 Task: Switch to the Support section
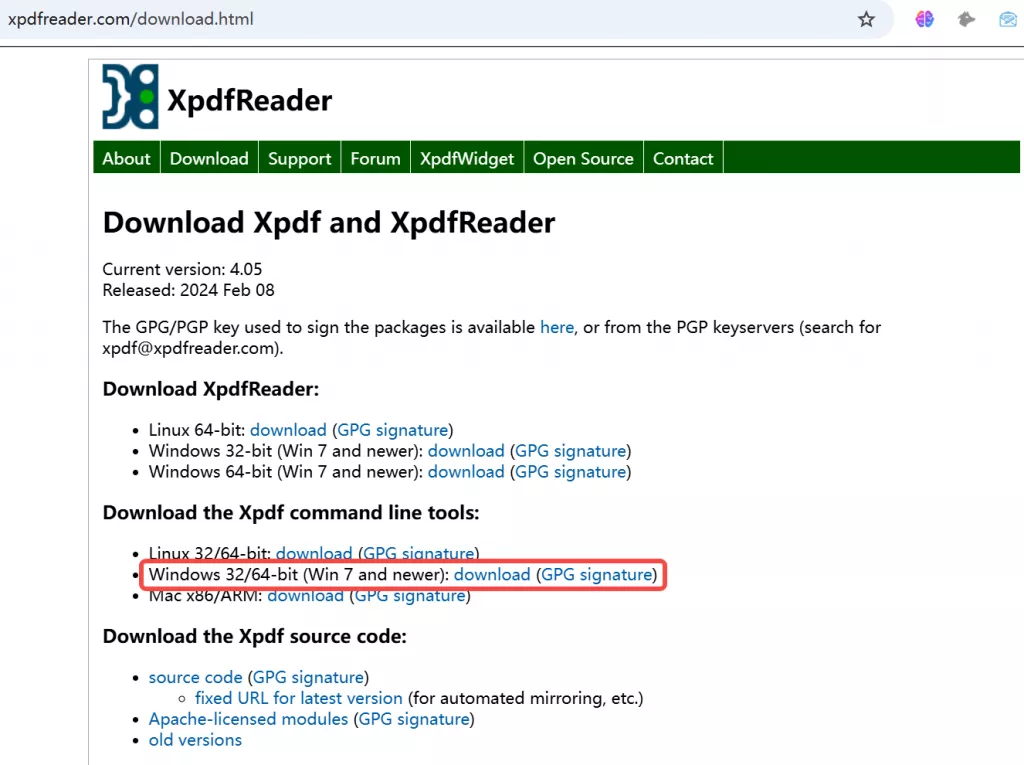point(299,157)
